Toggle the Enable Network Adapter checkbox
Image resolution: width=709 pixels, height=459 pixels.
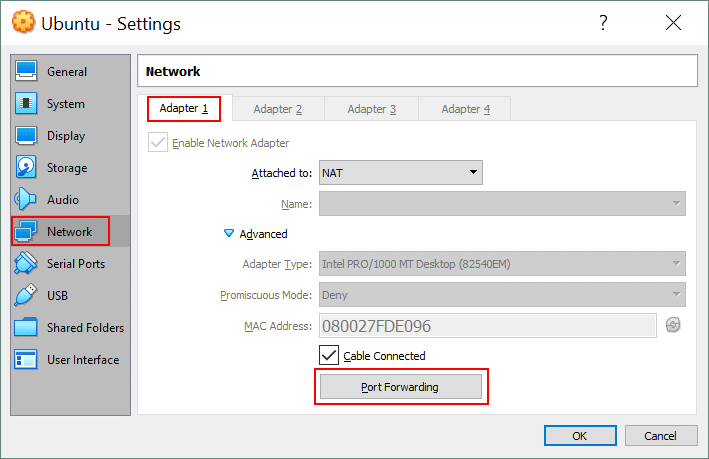click(158, 142)
